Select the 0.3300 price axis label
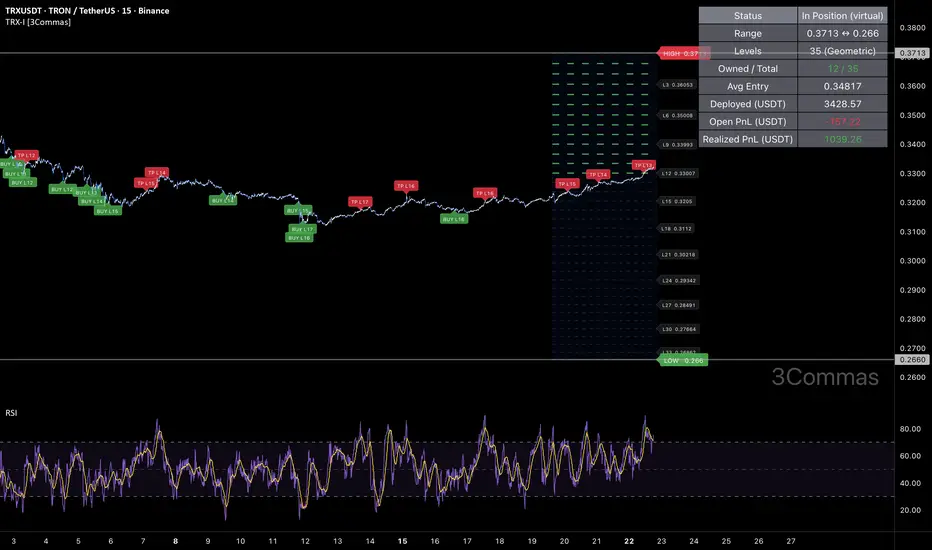 click(912, 174)
